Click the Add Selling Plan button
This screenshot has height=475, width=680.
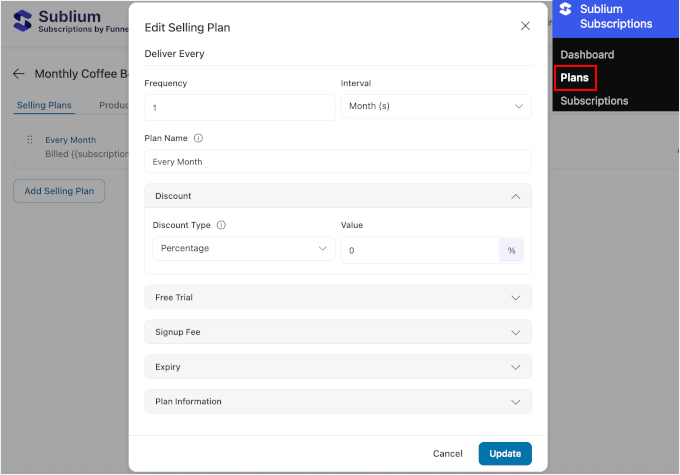(59, 191)
